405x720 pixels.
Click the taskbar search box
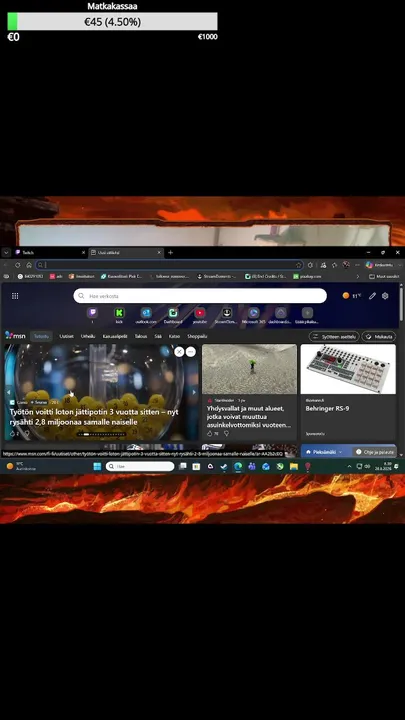[x=140, y=467]
